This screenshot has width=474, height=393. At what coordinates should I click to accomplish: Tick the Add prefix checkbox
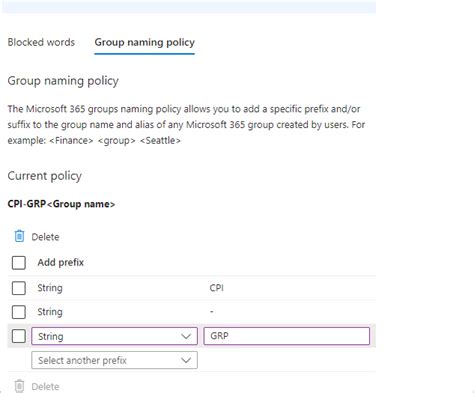(19, 263)
